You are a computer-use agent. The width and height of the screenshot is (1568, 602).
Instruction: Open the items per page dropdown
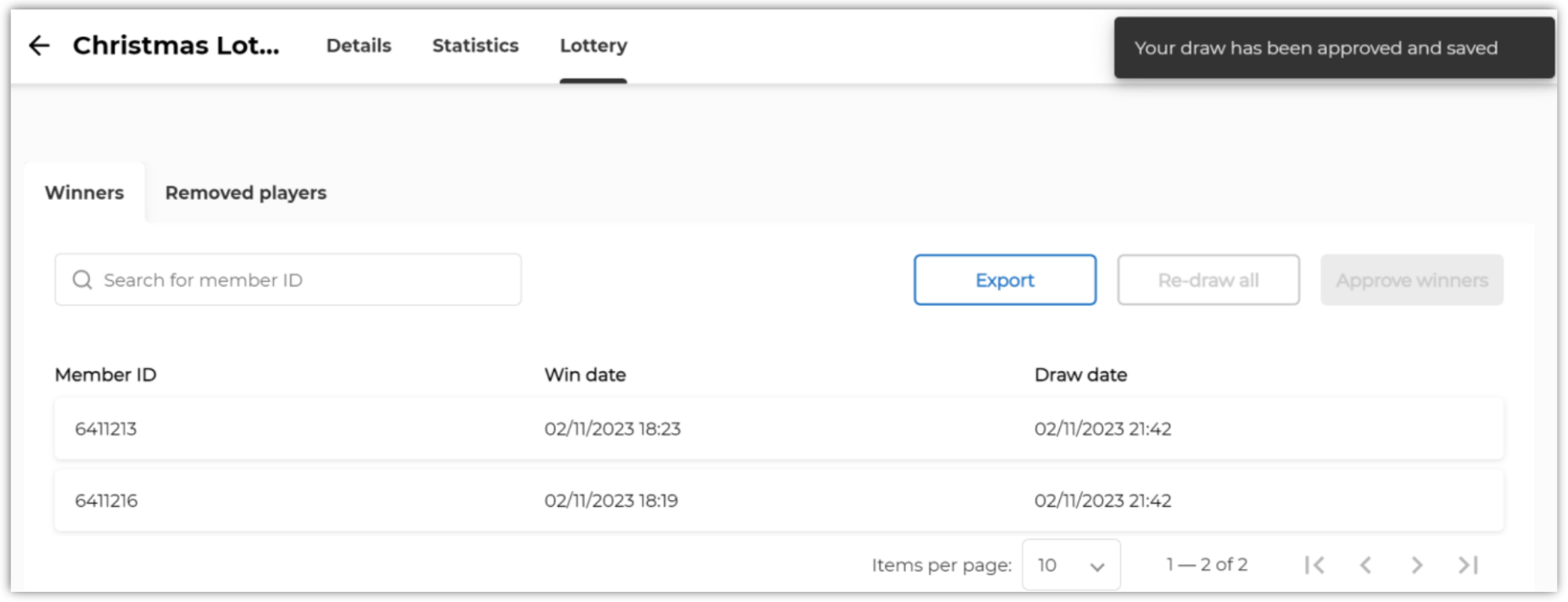[x=1071, y=565]
